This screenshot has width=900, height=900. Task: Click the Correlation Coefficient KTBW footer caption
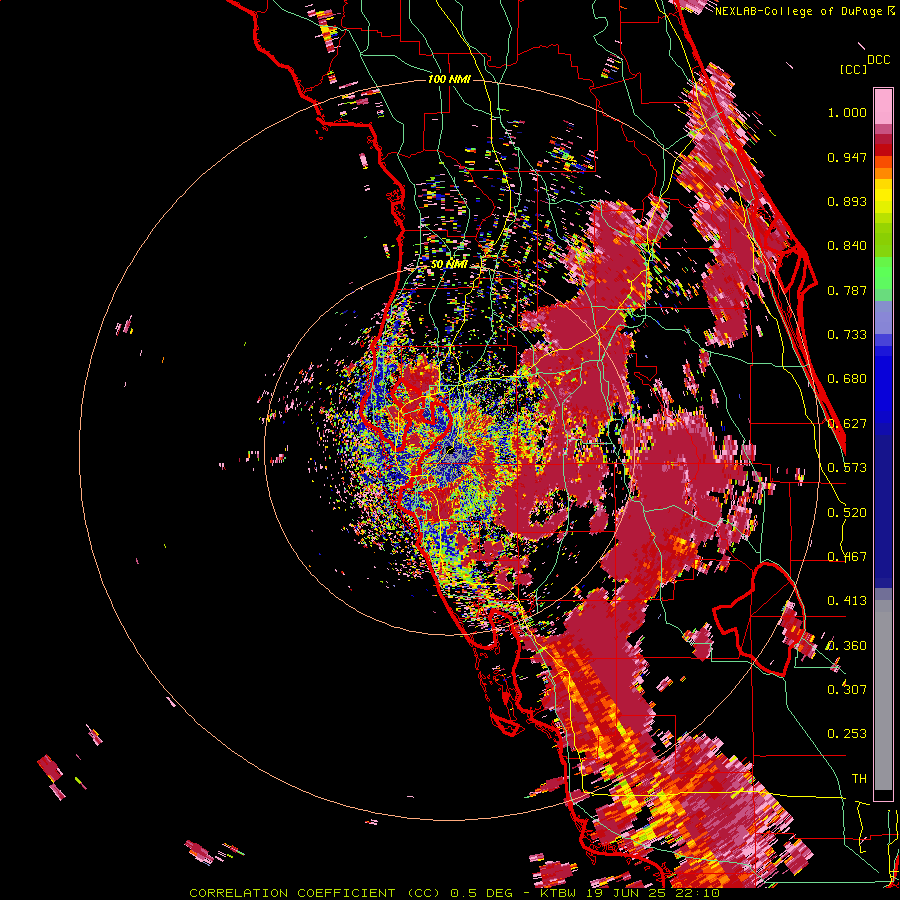[455, 893]
